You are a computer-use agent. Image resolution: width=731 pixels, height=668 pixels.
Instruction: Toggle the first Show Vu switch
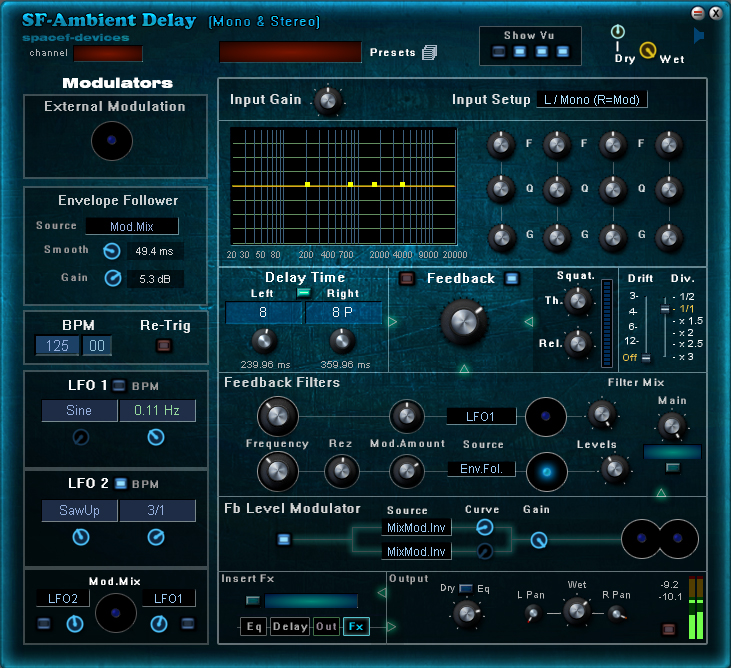coord(498,51)
